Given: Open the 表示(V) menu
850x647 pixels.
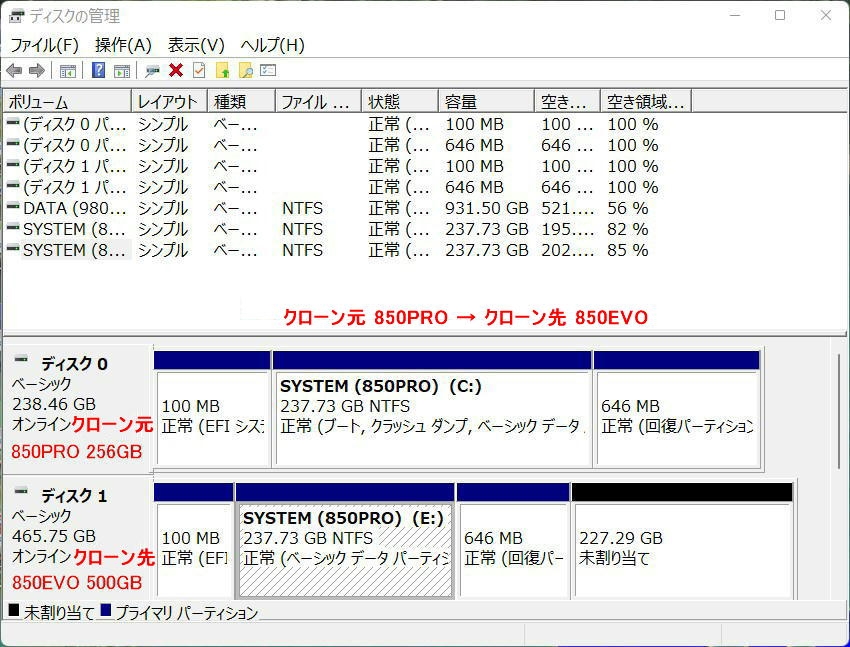Looking at the screenshot, I should click(196, 45).
